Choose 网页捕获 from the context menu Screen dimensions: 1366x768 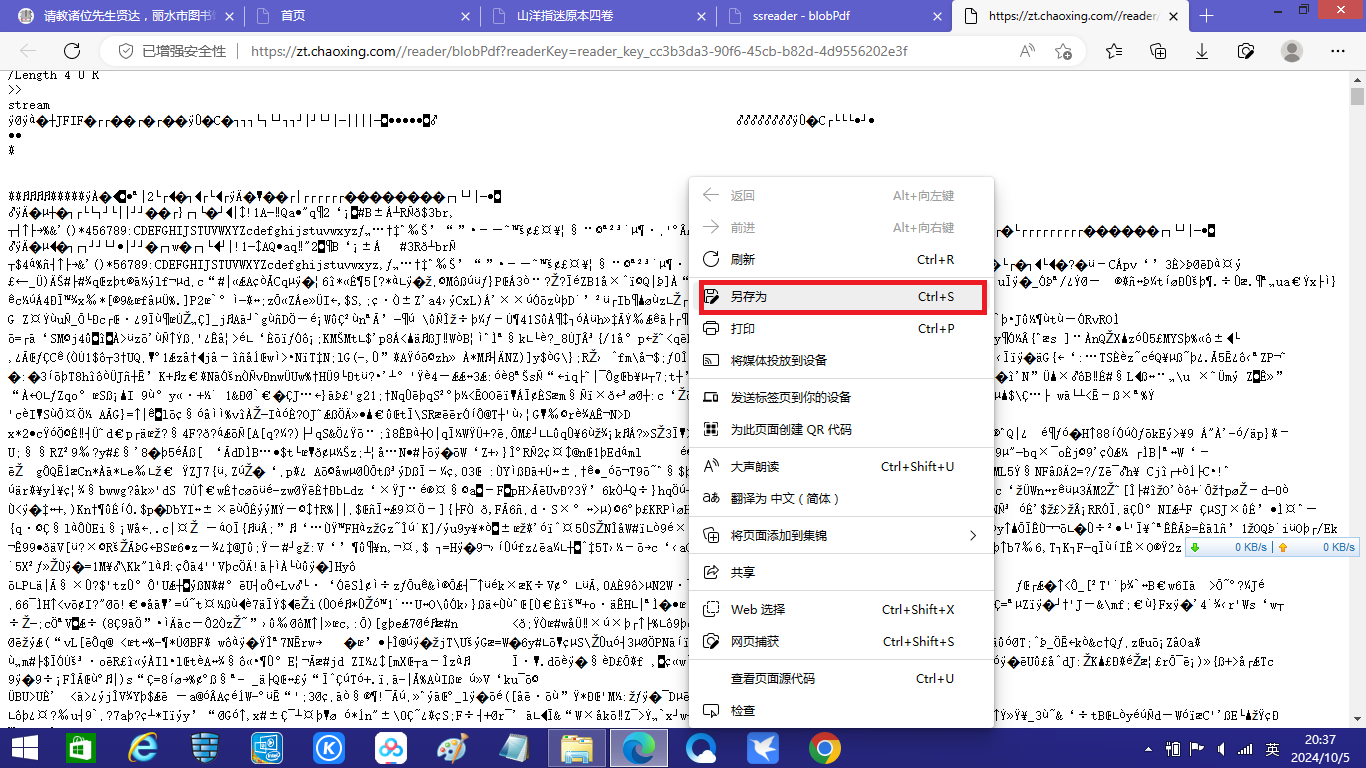pos(841,641)
